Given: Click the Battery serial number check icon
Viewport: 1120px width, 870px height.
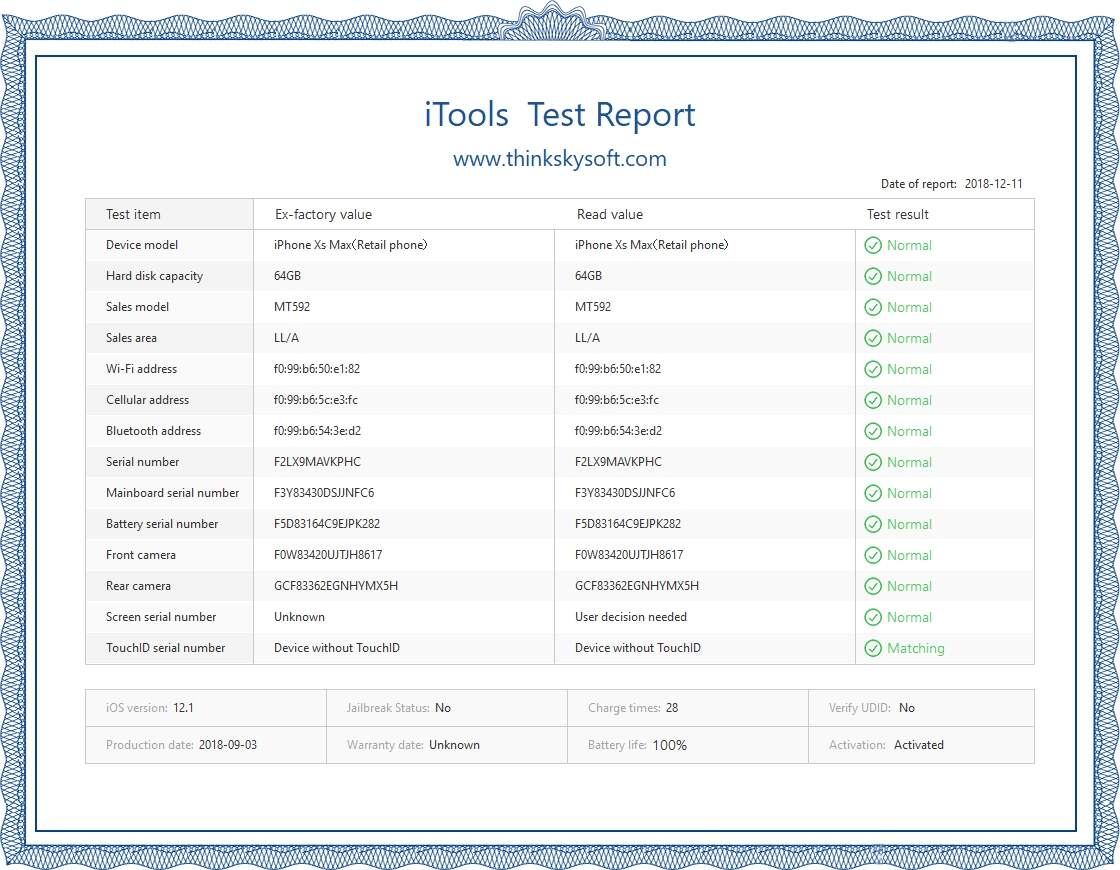Looking at the screenshot, I should [873, 524].
